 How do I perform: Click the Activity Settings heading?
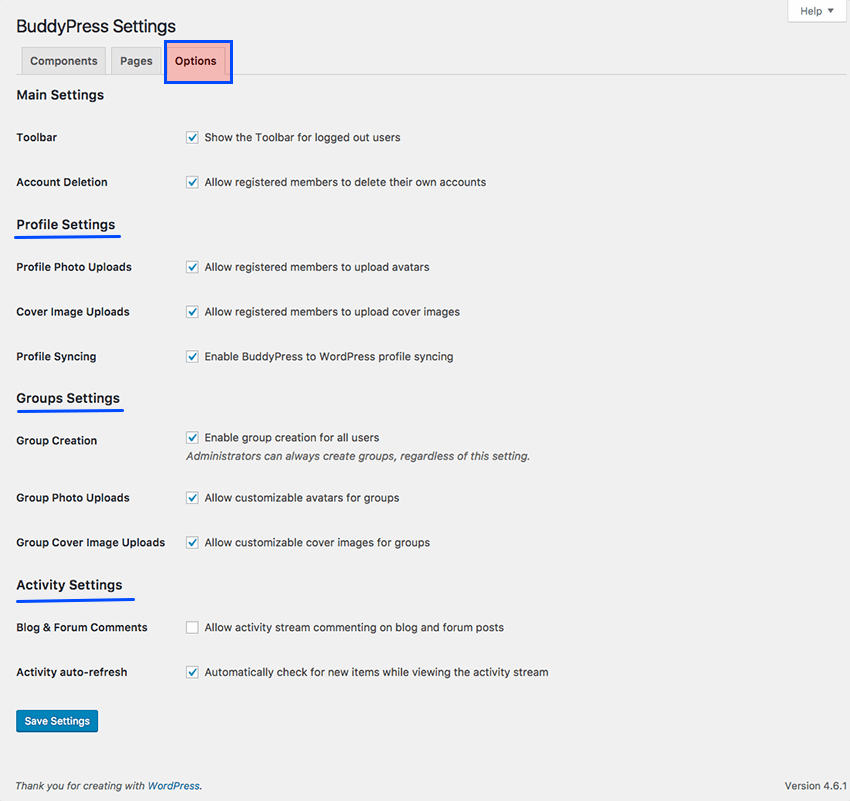69,585
